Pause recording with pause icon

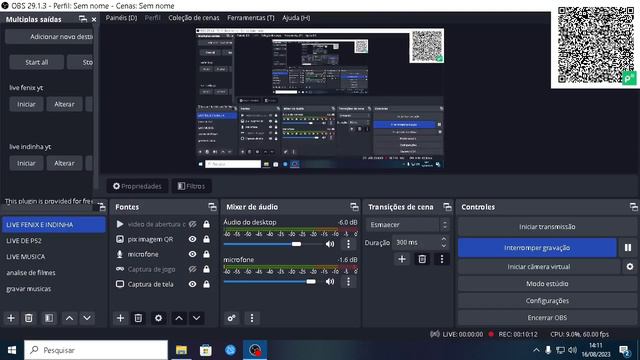[628, 248]
